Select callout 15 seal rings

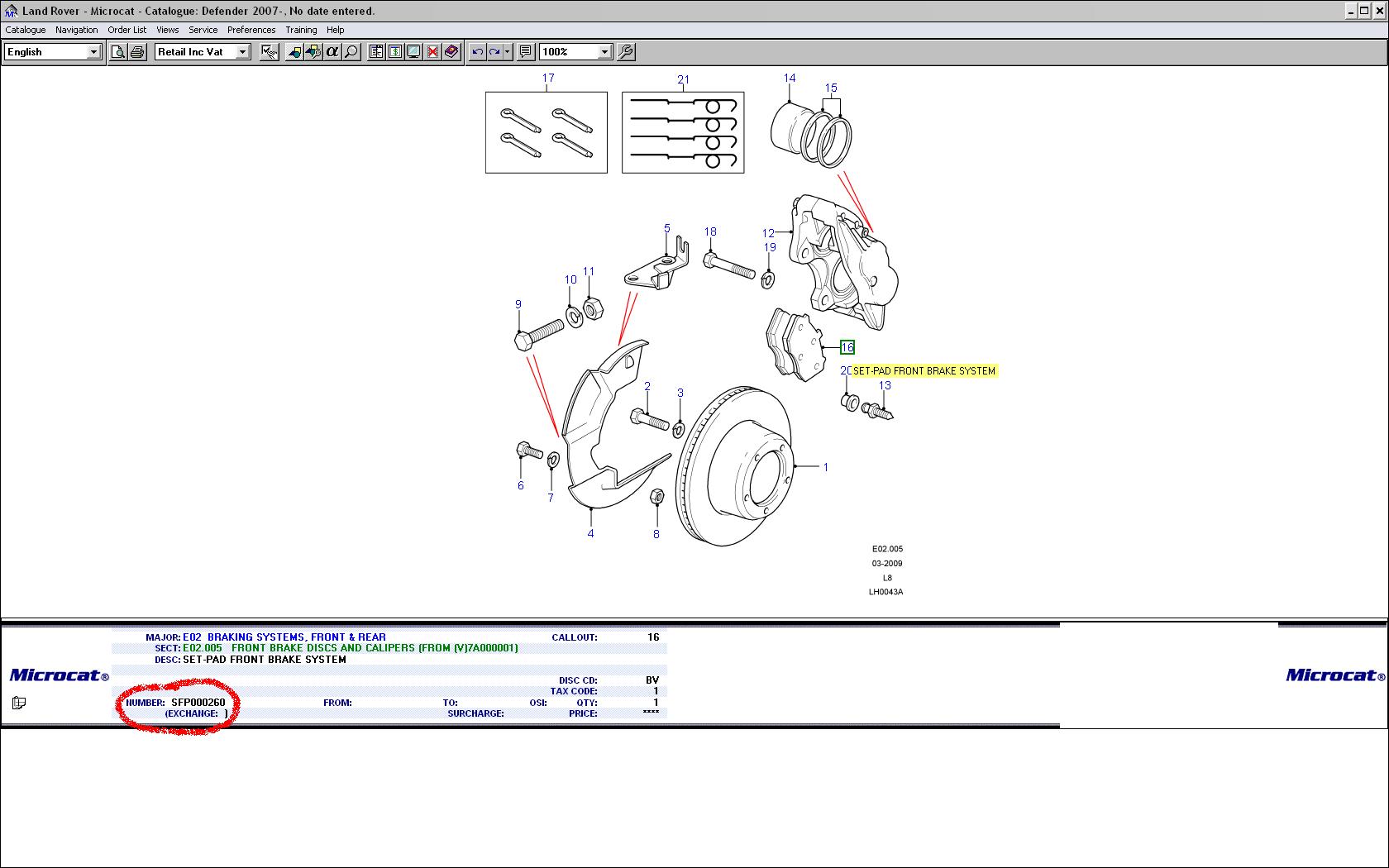(x=831, y=88)
